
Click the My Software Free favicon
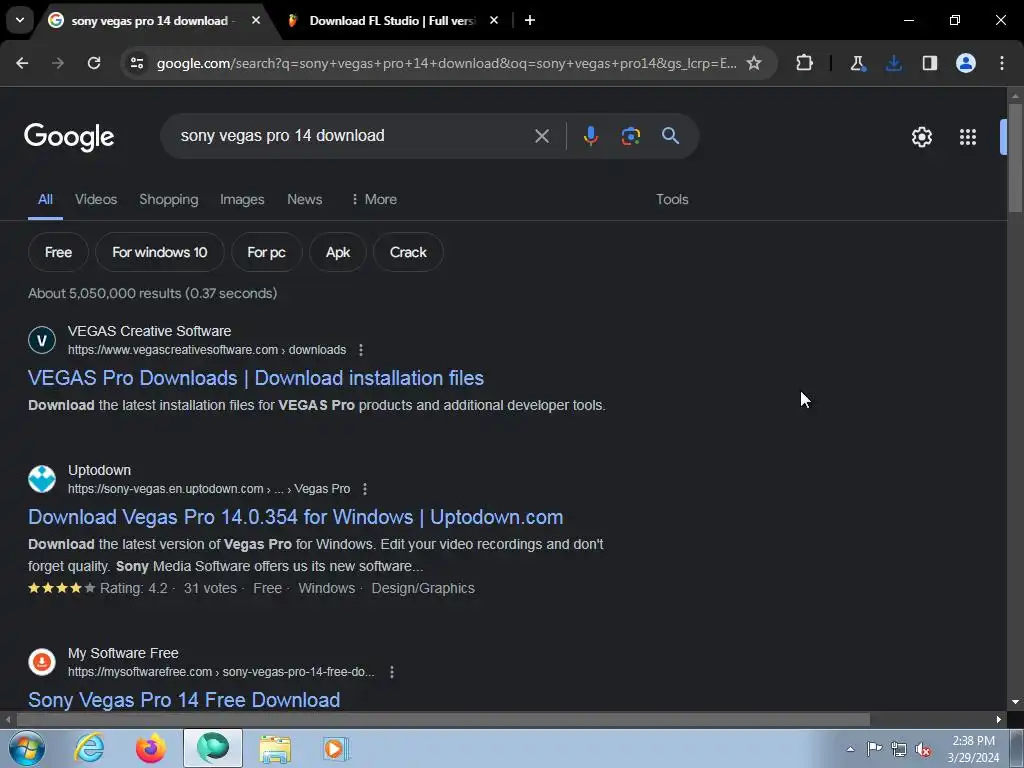42,662
